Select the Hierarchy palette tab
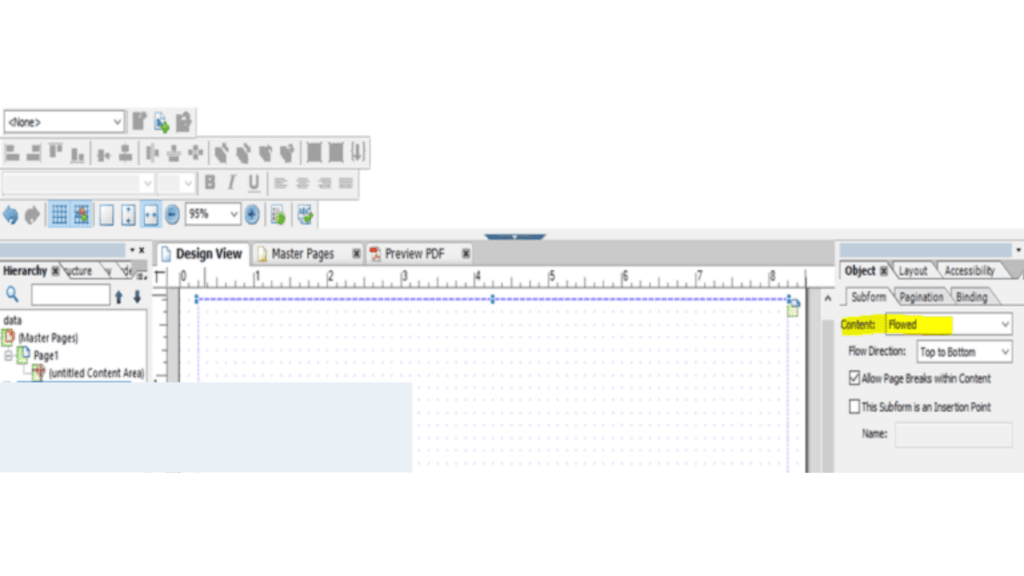 (25, 270)
